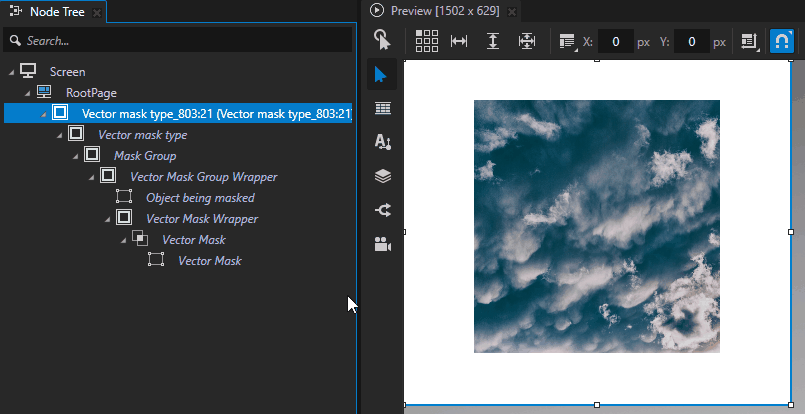805x414 pixels.
Task: Toggle the table grid tool in sidebar
Action: tap(382, 108)
